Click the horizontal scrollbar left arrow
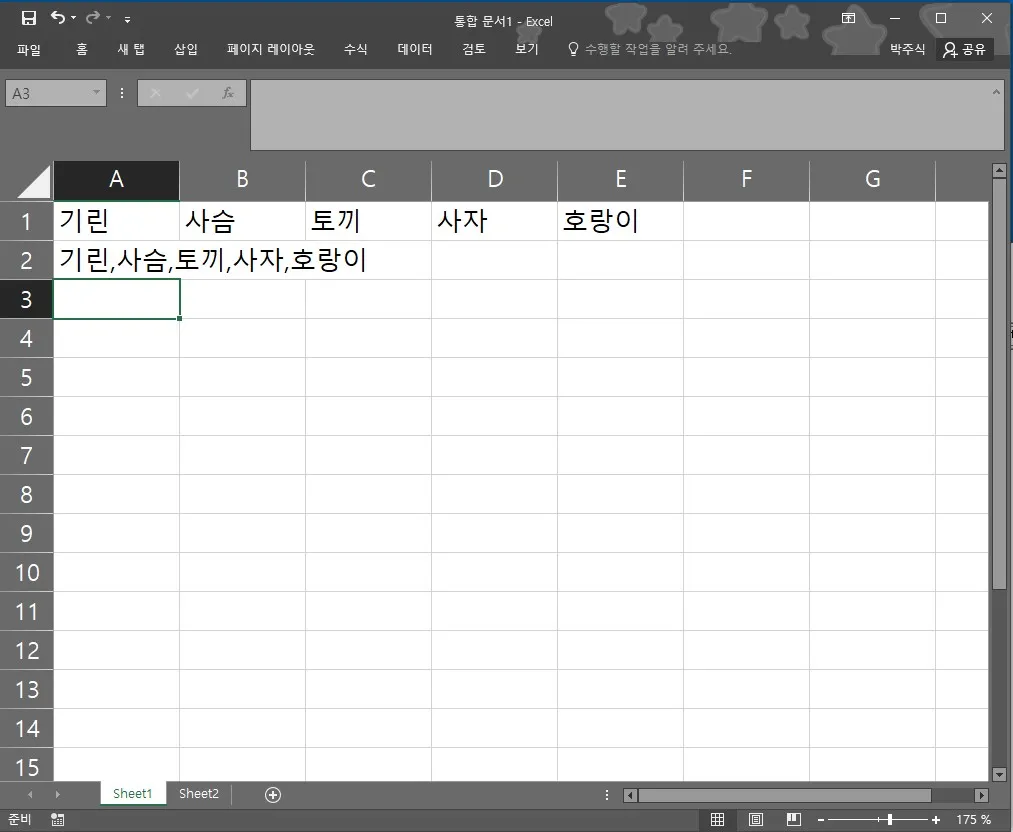Screen dimensions: 1013x832 (631, 795)
